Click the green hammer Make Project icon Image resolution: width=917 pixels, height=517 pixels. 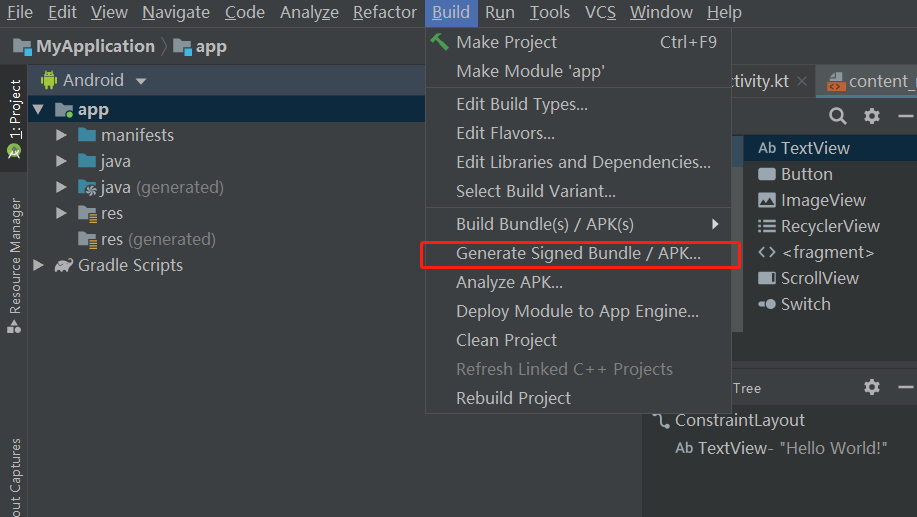coord(439,42)
